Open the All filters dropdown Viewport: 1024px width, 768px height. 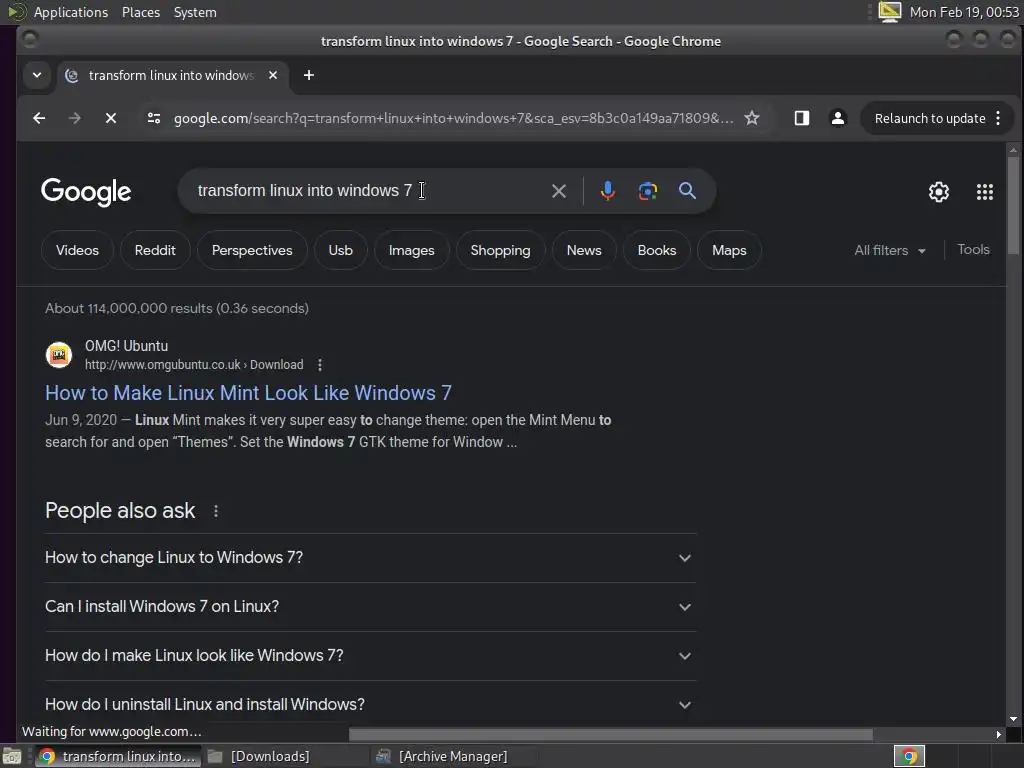pos(890,251)
